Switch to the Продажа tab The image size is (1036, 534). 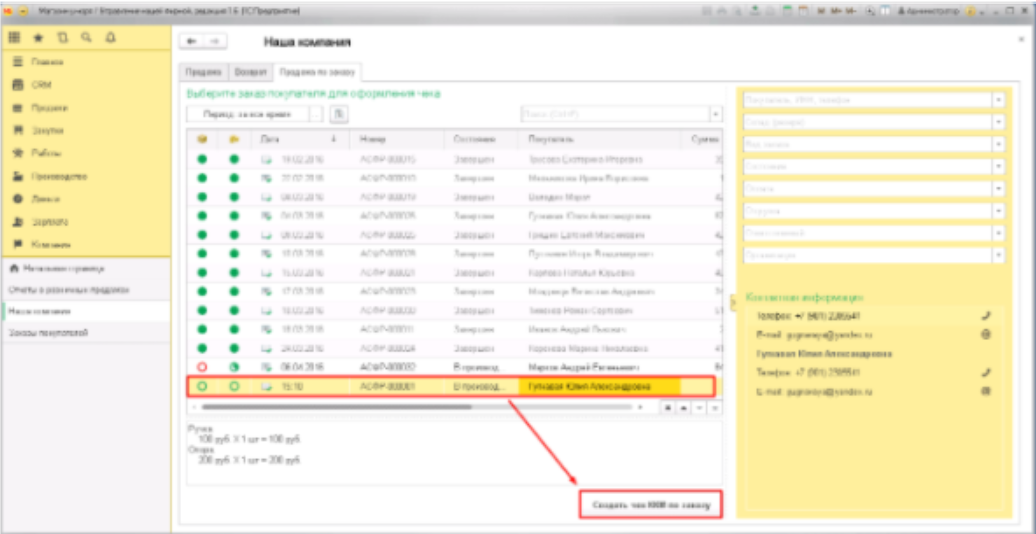click(203, 73)
